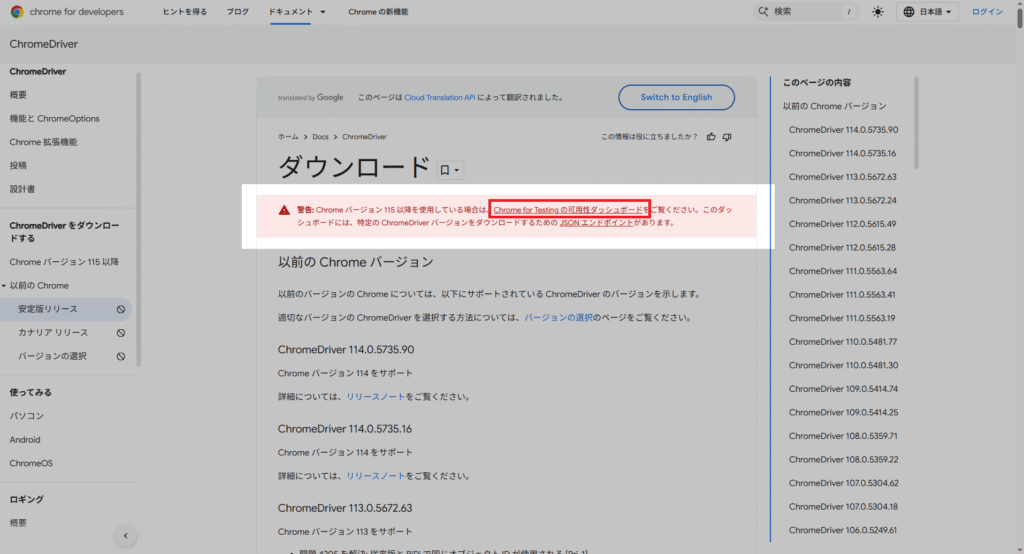
Task: Click the ログイン link
Action: (987, 12)
